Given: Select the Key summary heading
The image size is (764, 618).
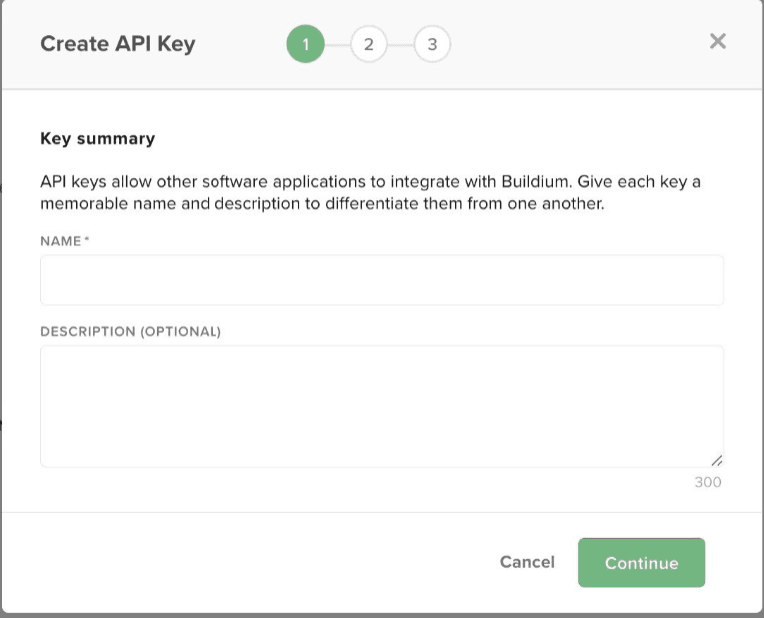Looking at the screenshot, I should (x=97, y=138).
